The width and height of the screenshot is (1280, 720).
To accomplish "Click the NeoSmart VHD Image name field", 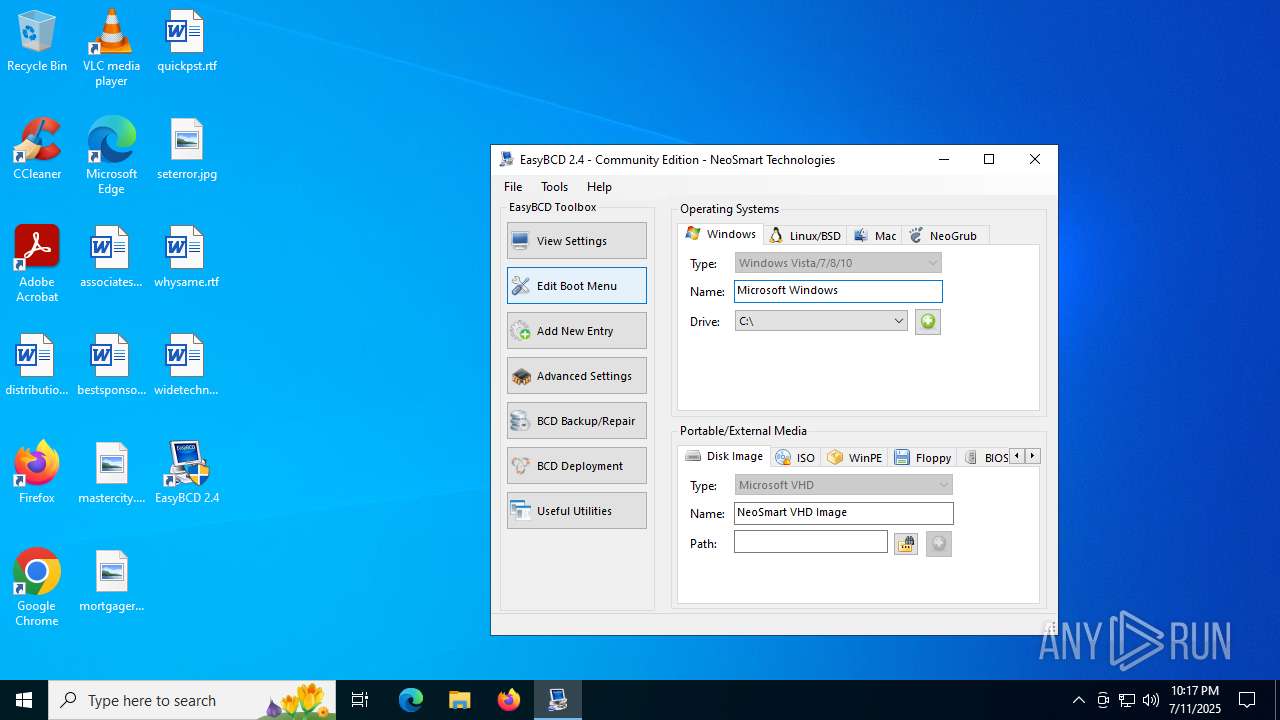I will pyautogui.click(x=844, y=513).
